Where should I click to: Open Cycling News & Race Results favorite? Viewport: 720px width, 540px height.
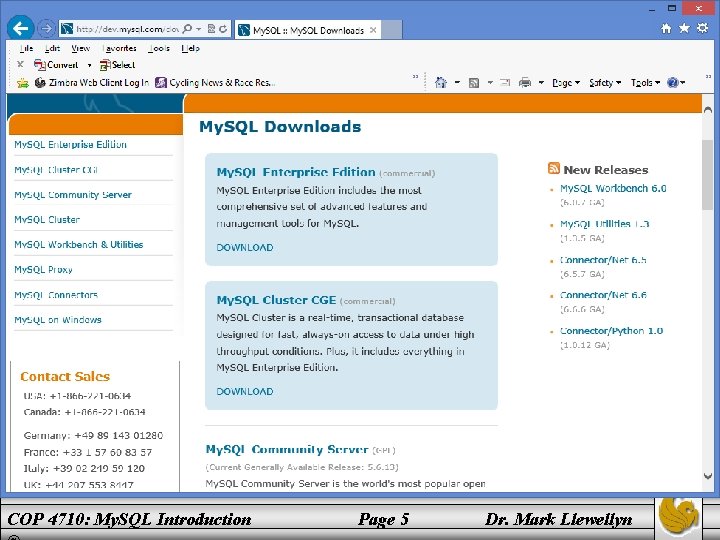[215, 83]
